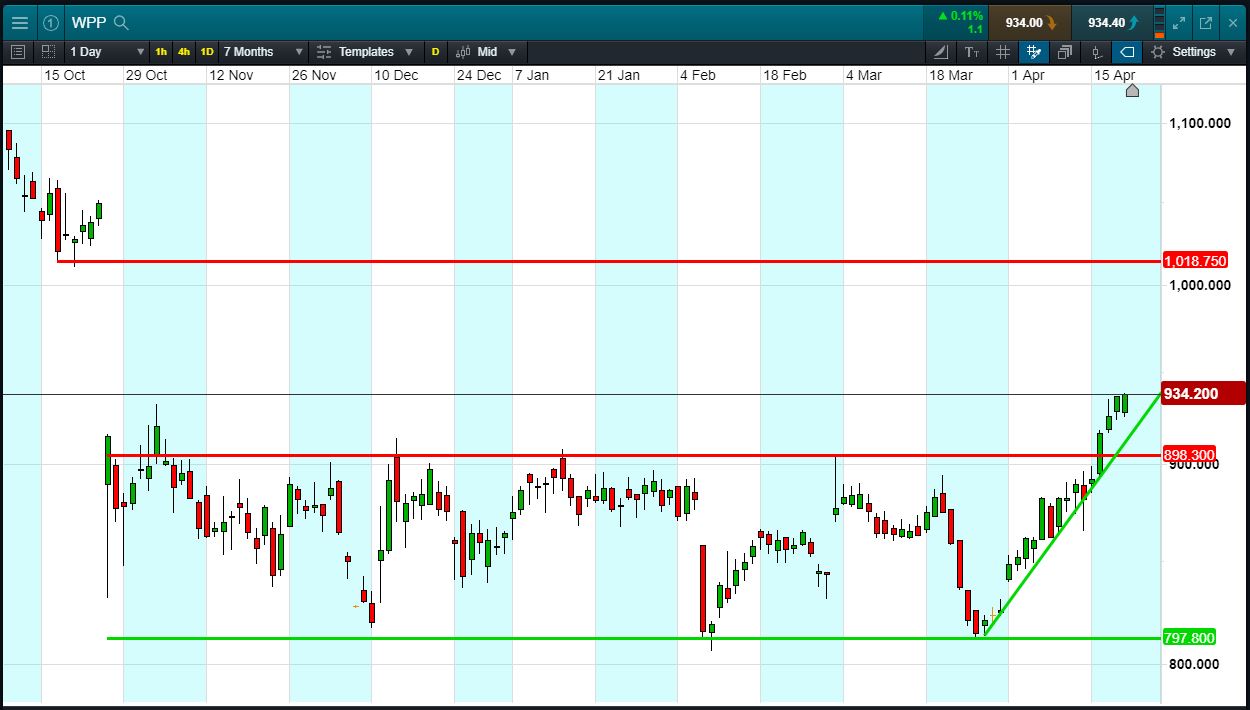
Task: Click the search magnifier next to WPP
Action: 121,22
